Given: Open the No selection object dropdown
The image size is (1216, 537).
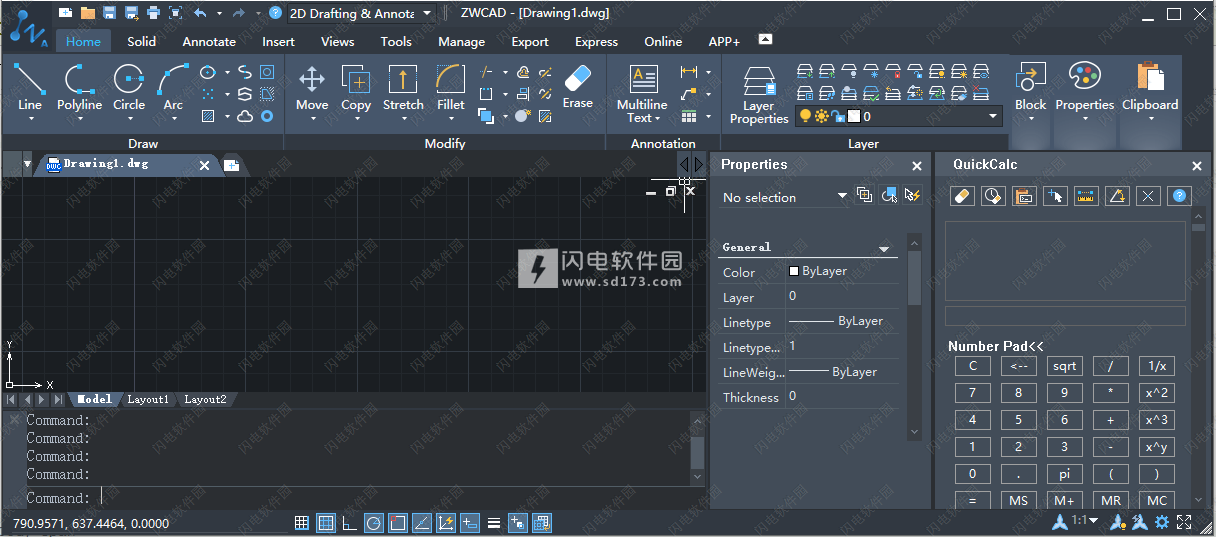Looking at the screenshot, I should pos(842,196).
